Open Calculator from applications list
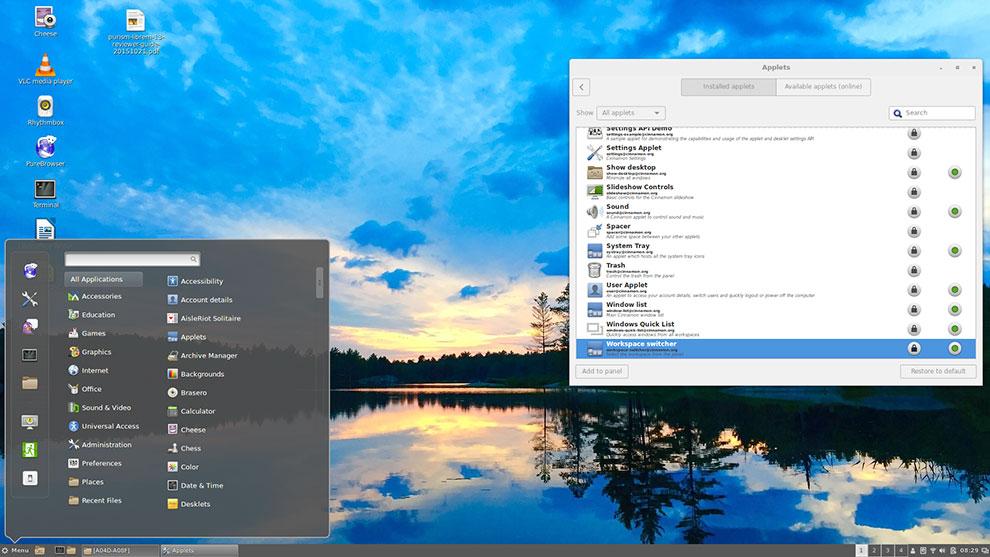Image resolution: width=990 pixels, height=557 pixels. 191,411
